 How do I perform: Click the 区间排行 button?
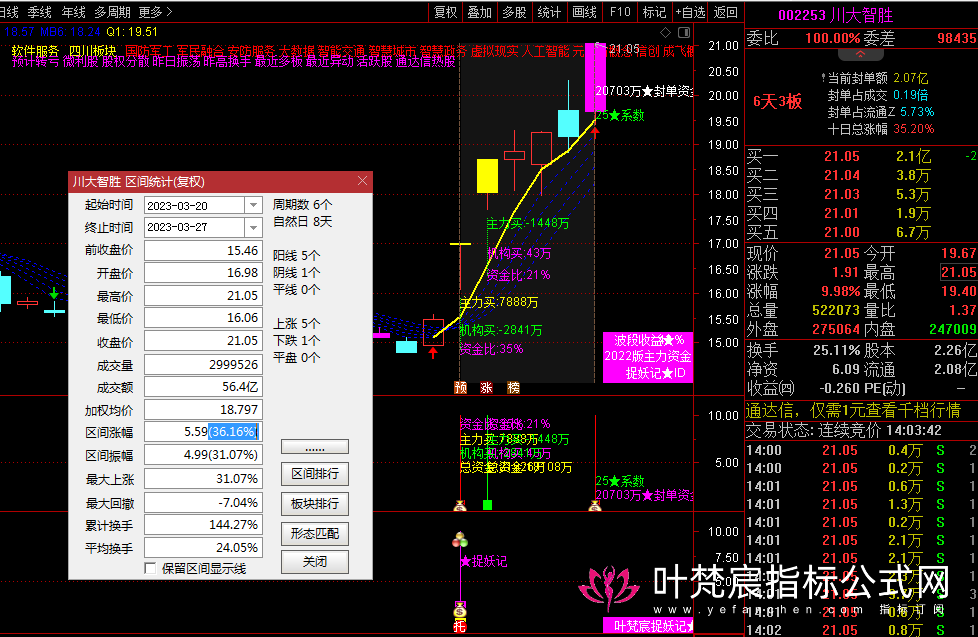click(315, 474)
